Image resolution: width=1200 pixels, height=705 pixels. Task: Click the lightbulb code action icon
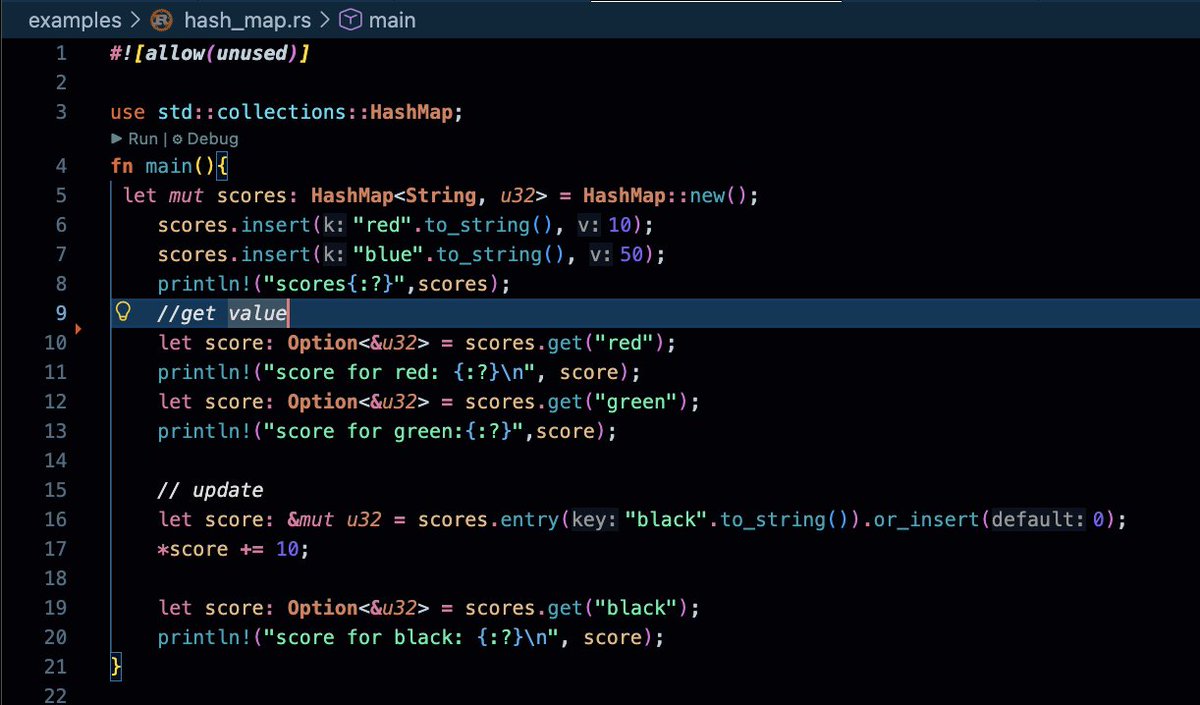point(124,313)
